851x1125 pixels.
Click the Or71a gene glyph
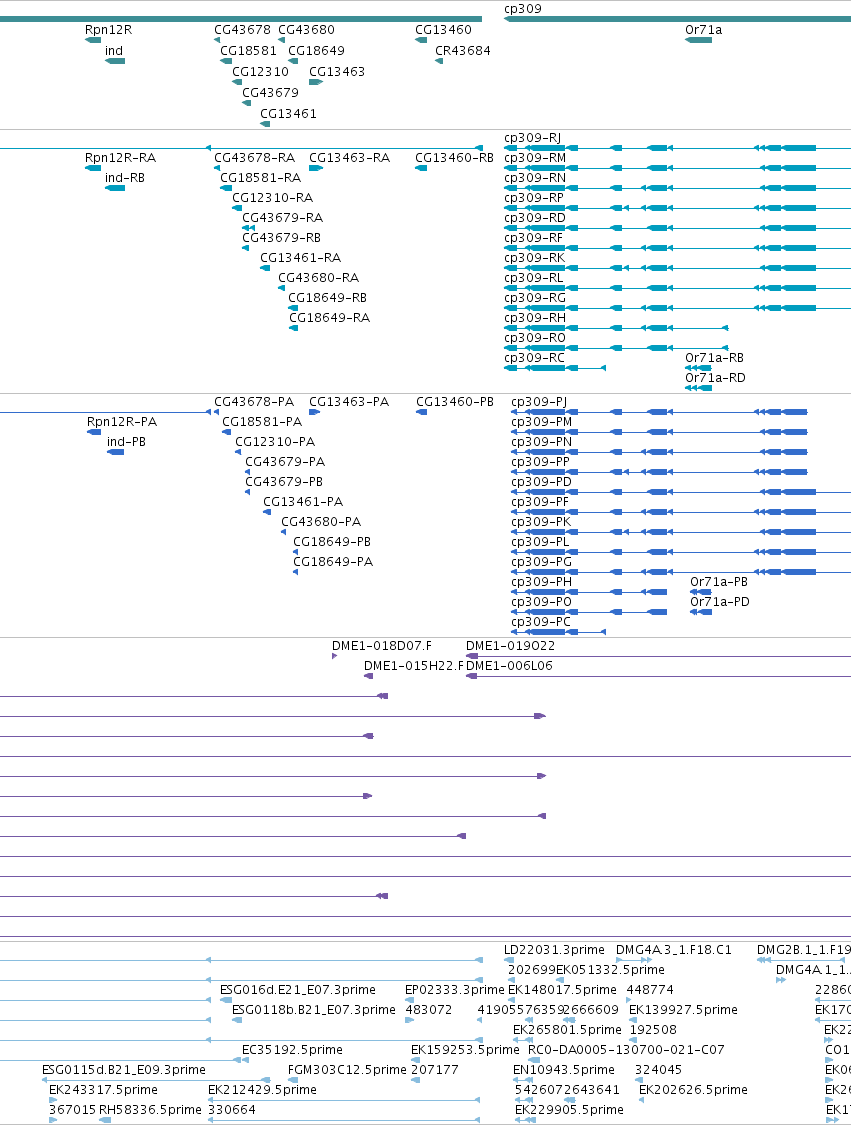pyautogui.click(x=699, y=40)
